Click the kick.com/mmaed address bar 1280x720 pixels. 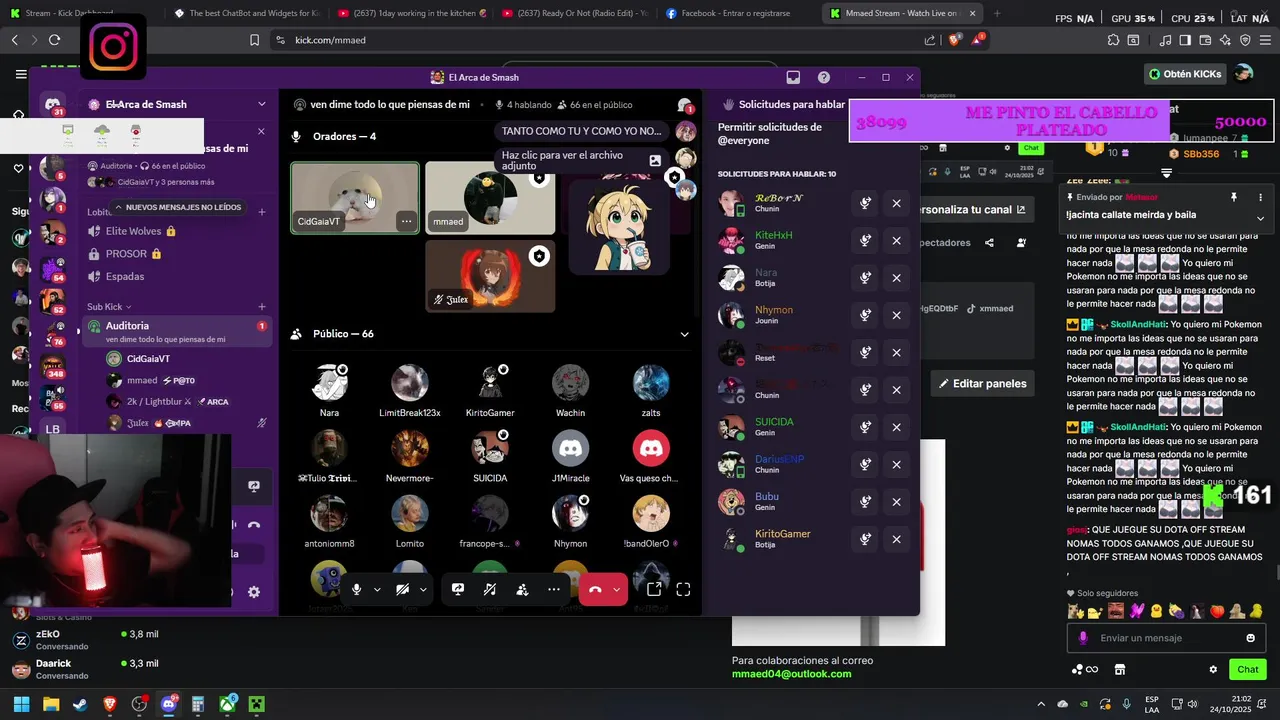[595, 40]
